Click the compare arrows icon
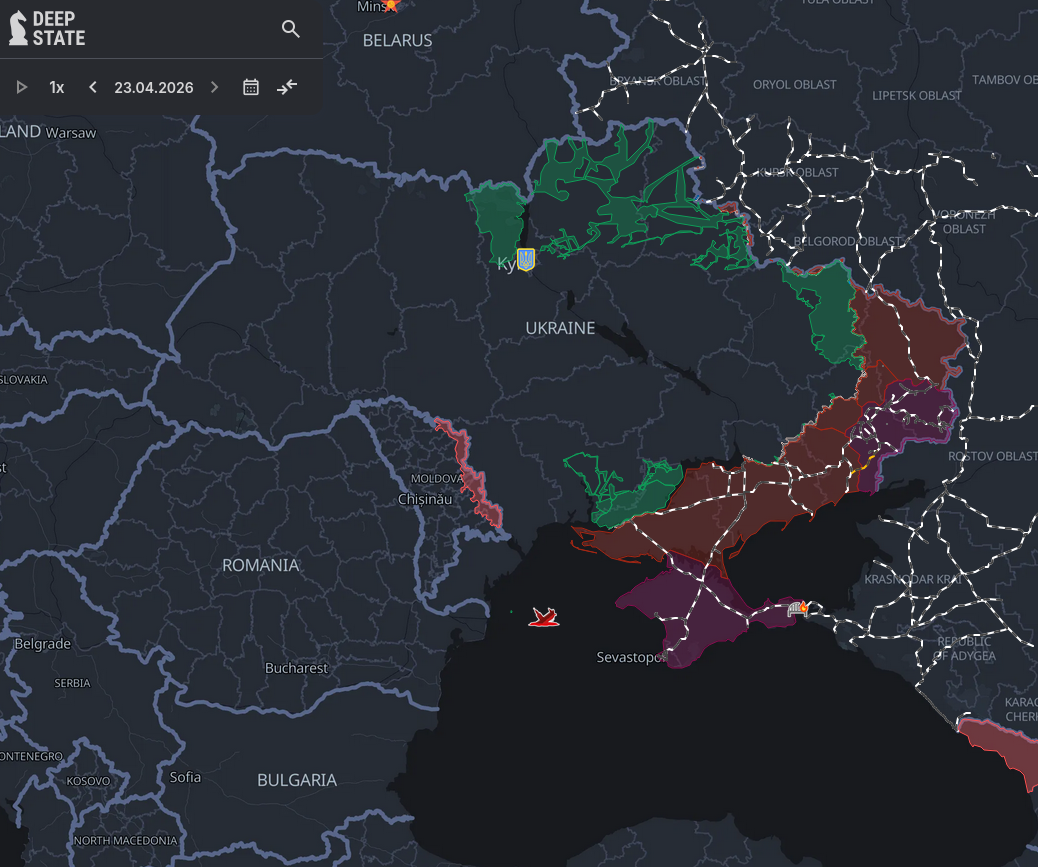Viewport: 1038px width, 867px height. point(287,87)
